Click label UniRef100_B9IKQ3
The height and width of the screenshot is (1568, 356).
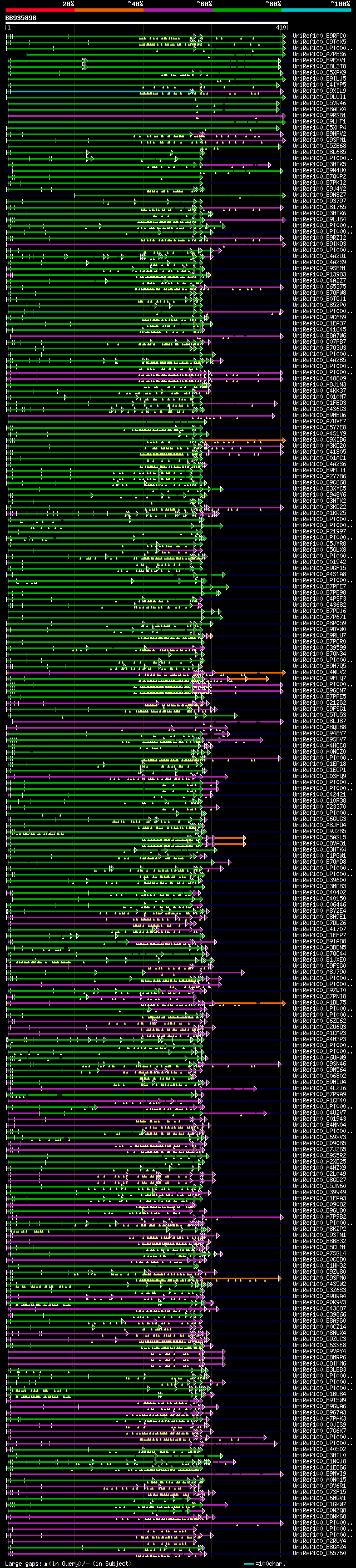point(319,244)
